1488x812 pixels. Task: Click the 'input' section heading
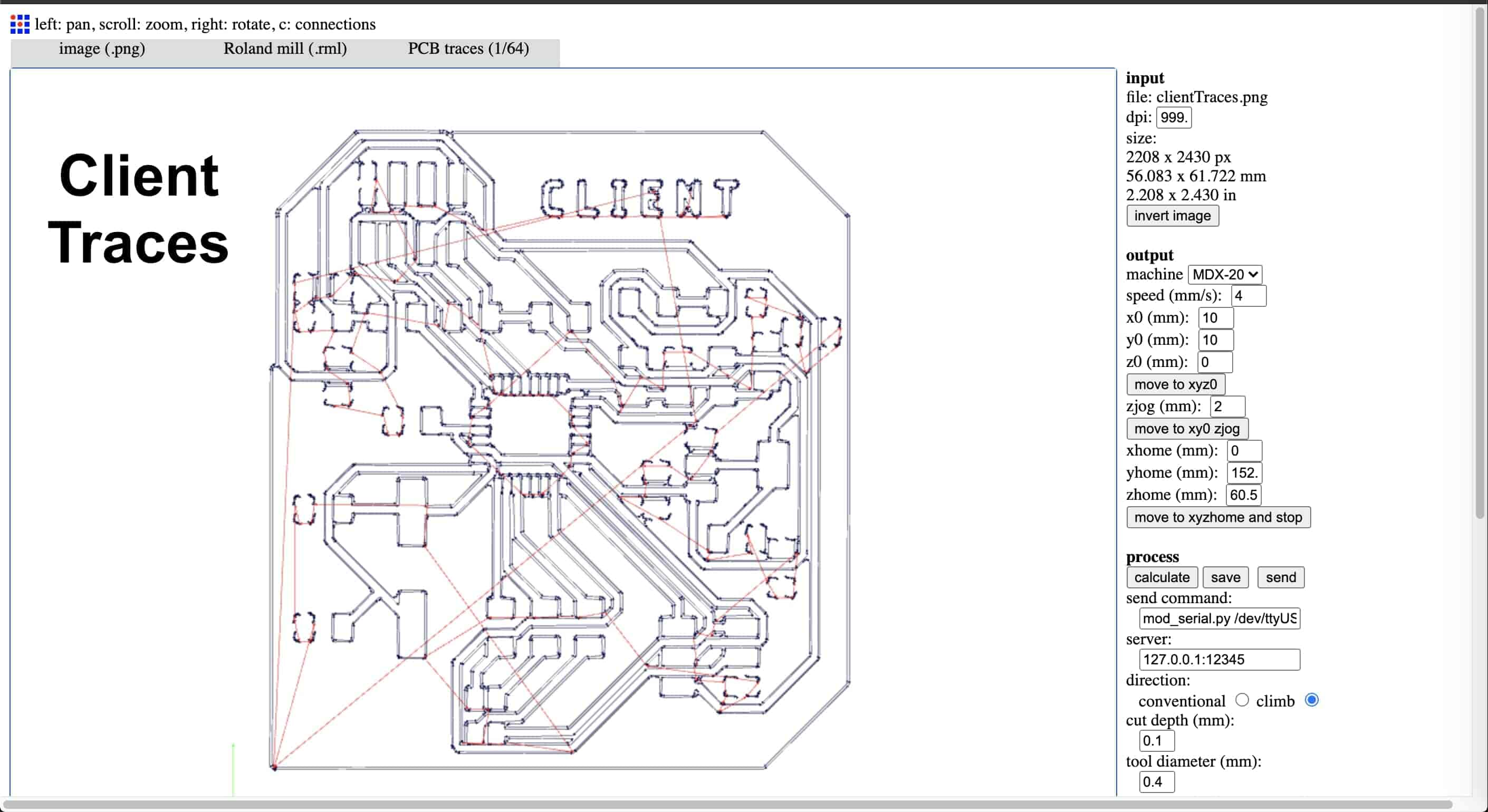pyautogui.click(x=1145, y=78)
